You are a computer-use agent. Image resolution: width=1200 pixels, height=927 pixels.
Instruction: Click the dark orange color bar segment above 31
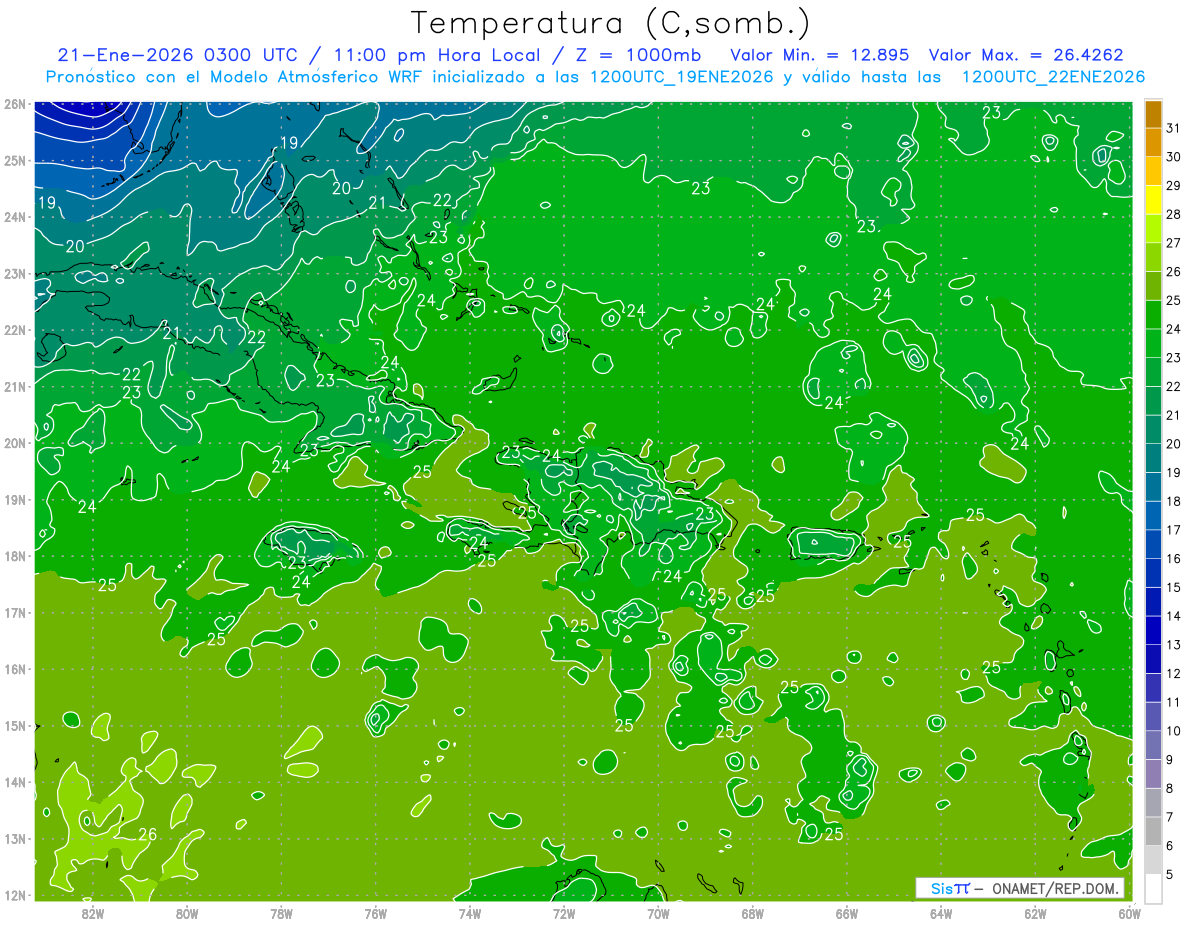(x=1153, y=114)
